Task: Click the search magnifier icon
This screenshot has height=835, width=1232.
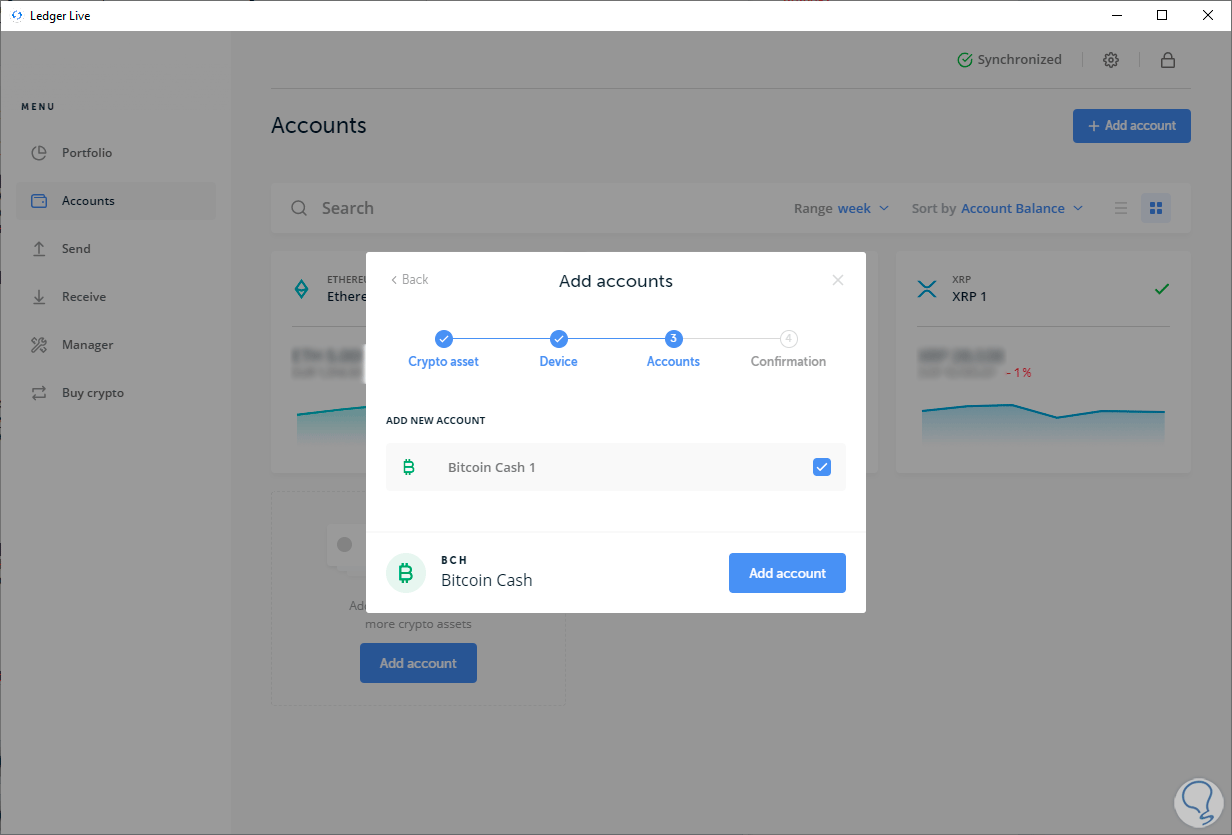Action: (x=299, y=208)
